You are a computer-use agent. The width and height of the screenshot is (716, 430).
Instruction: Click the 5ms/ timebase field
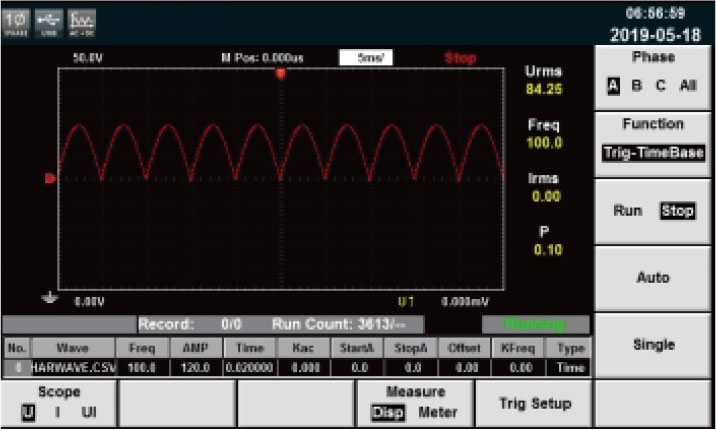click(366, 58)
